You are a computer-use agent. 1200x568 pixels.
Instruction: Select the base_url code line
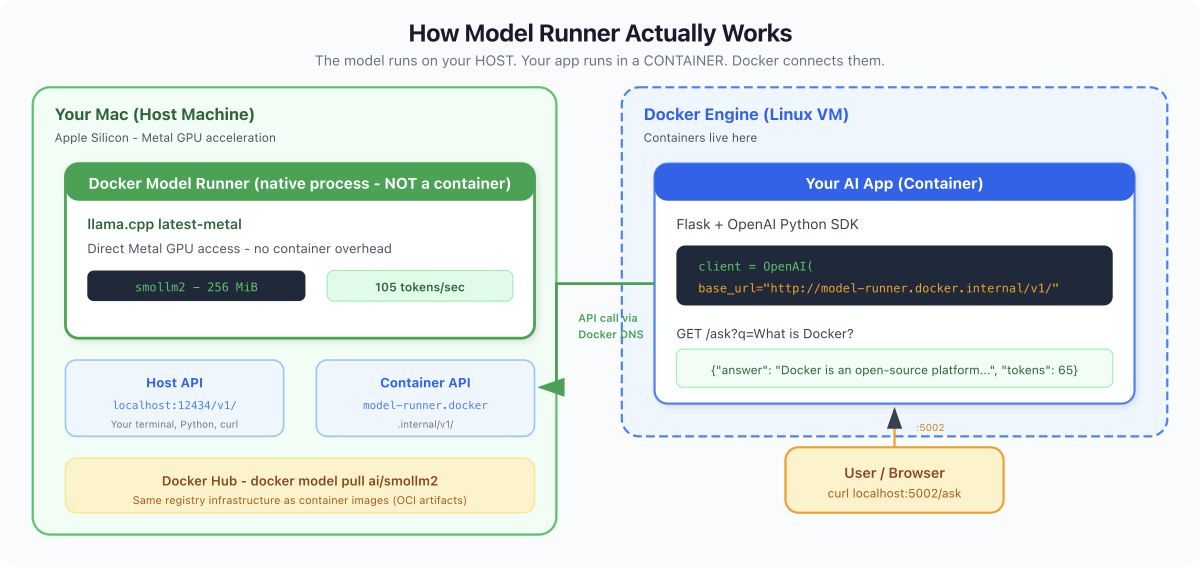(x=878, y=288)
